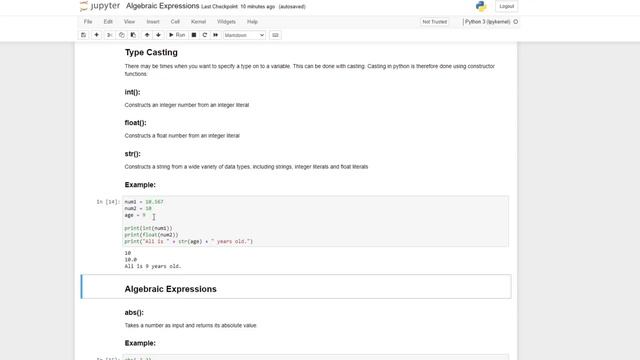The height and width of the screenshot is (360, 640).
Task: Select the Algebraic Expressions heading cell
Action: point(296,287)
